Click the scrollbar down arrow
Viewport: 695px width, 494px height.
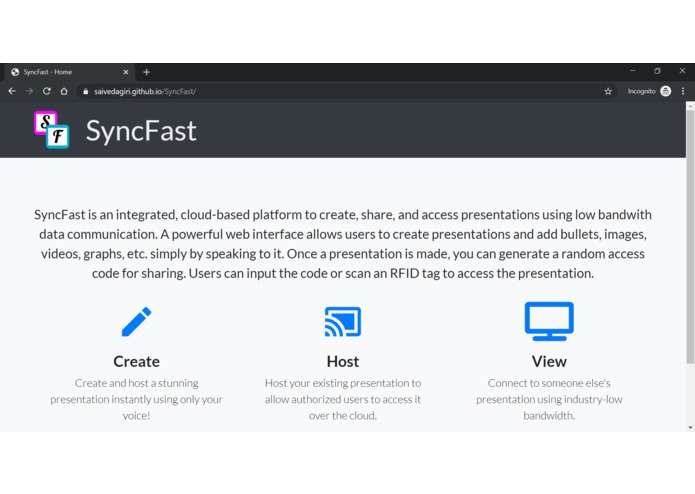[690, 428]
